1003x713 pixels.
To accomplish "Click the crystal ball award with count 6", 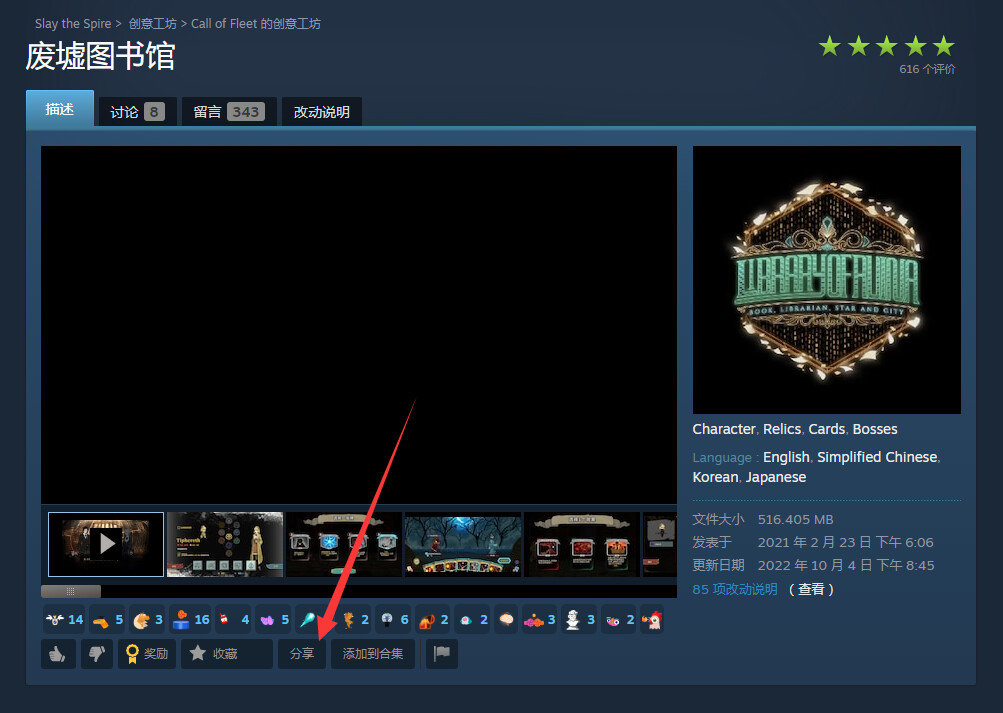I will 393,619.
